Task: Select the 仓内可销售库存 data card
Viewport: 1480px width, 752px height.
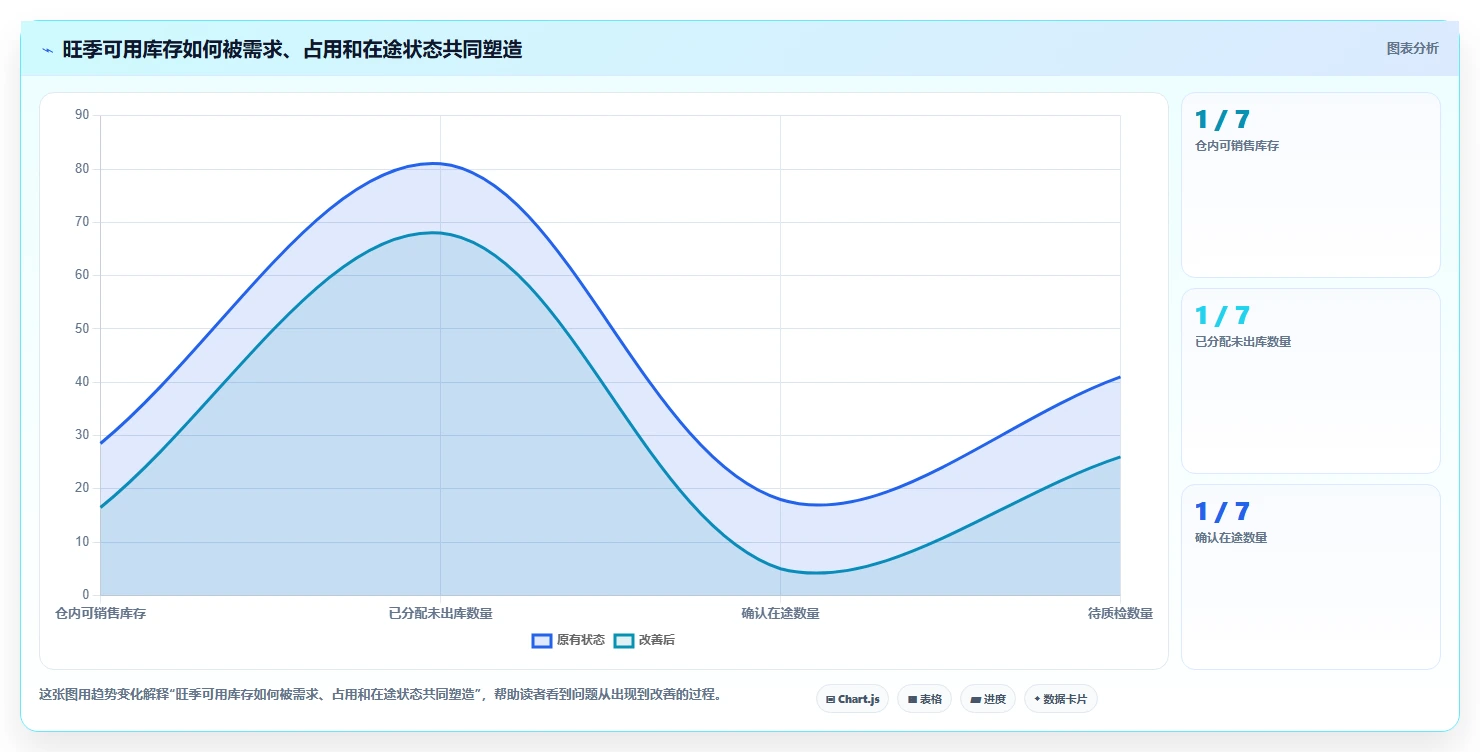Action: click(1311, 185)
